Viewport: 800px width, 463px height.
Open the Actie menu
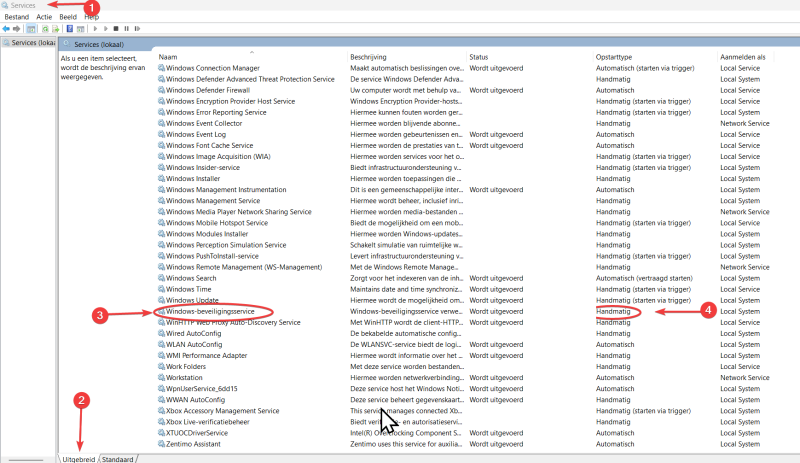pyautogui.click(x=44, y=17)
